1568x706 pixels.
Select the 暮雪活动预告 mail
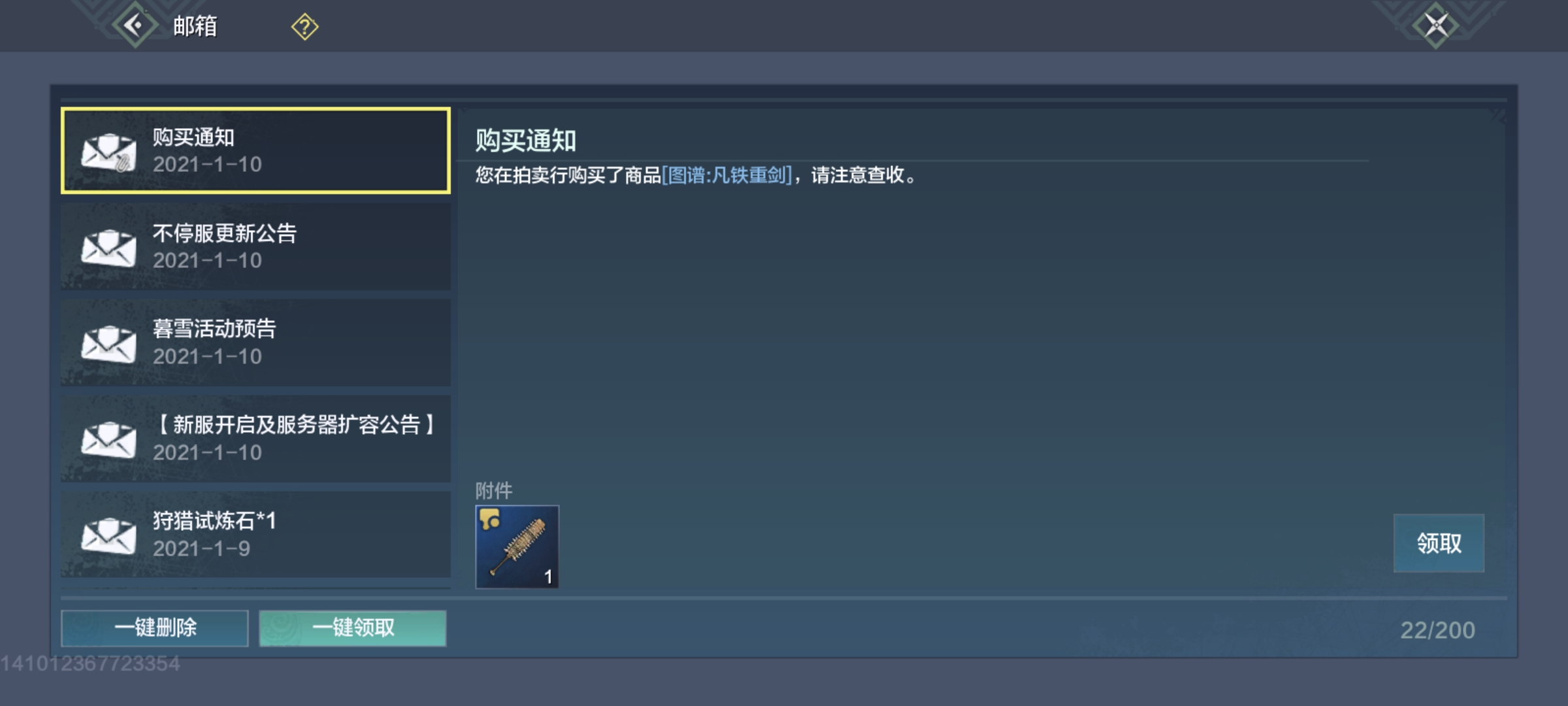point(255,343)
